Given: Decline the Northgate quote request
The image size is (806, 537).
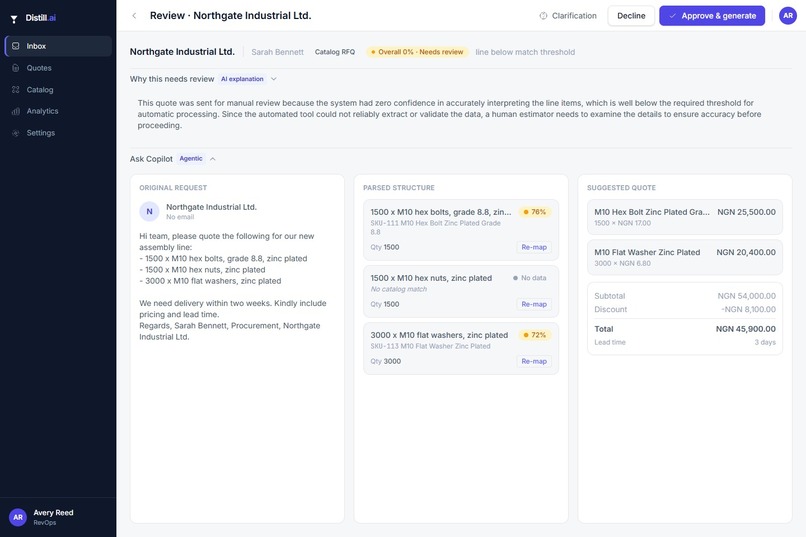Looking at the screenshot, I should 631,16.
